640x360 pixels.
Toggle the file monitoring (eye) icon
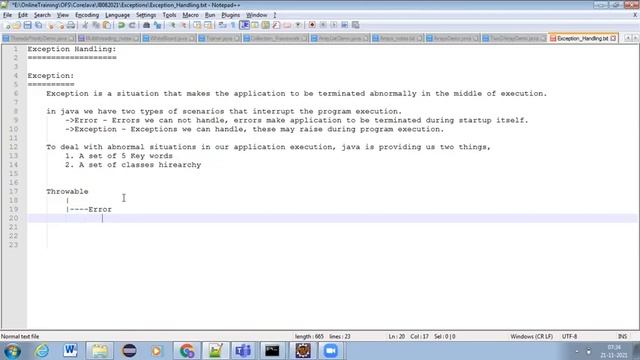click(x=298, y=25)
